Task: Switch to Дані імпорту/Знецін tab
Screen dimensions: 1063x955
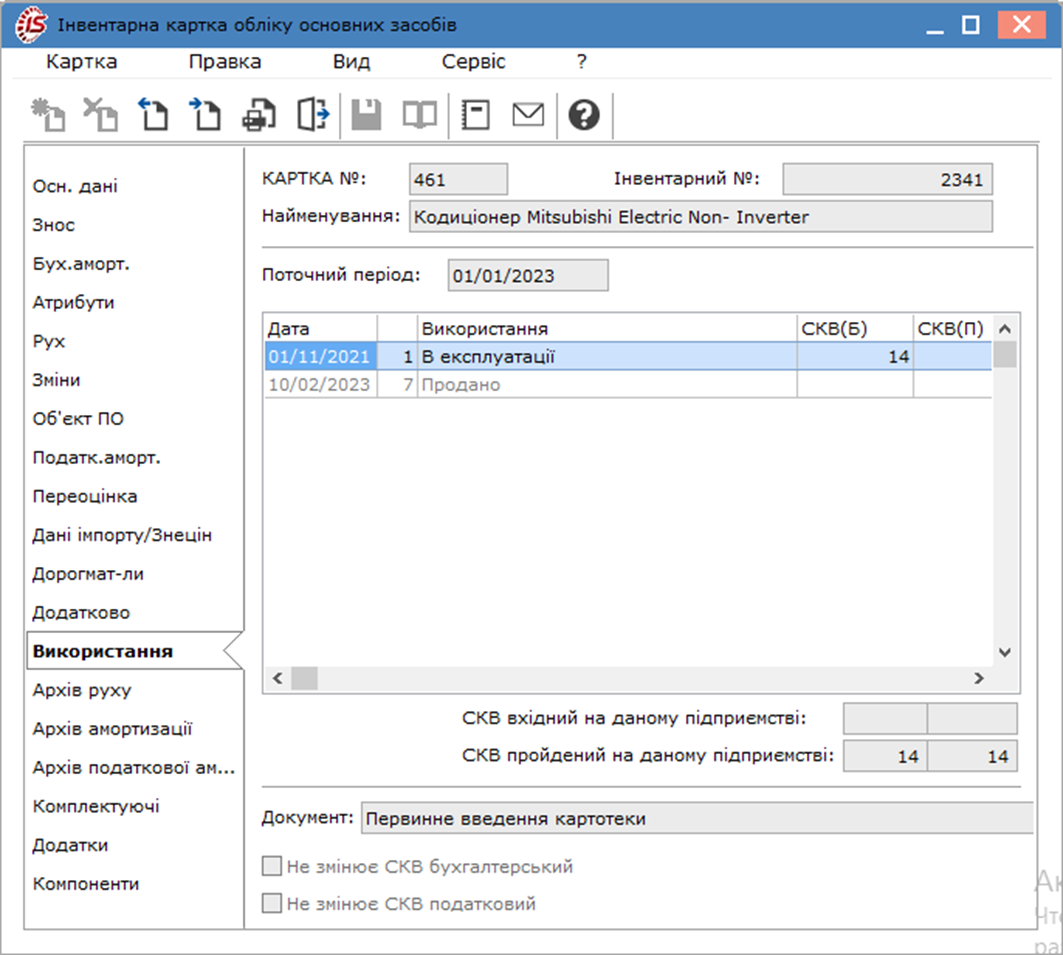Action: click(122, 535)
